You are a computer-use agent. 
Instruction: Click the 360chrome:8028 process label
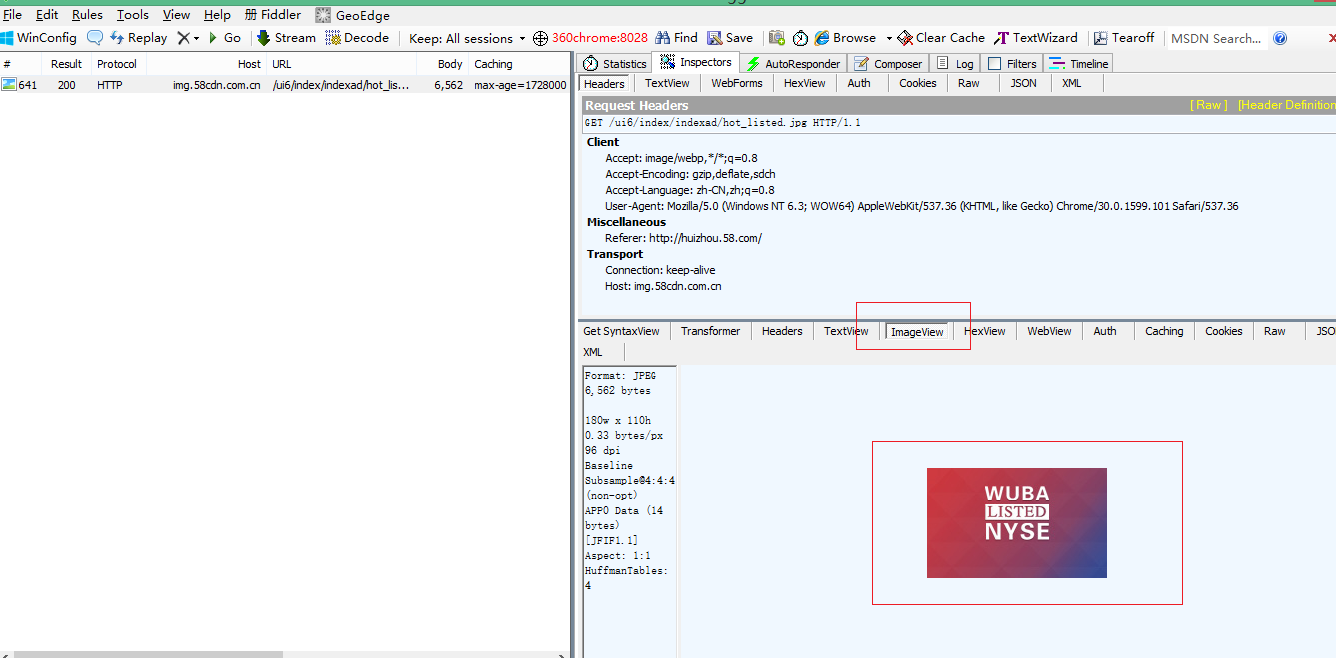(600, 38)
